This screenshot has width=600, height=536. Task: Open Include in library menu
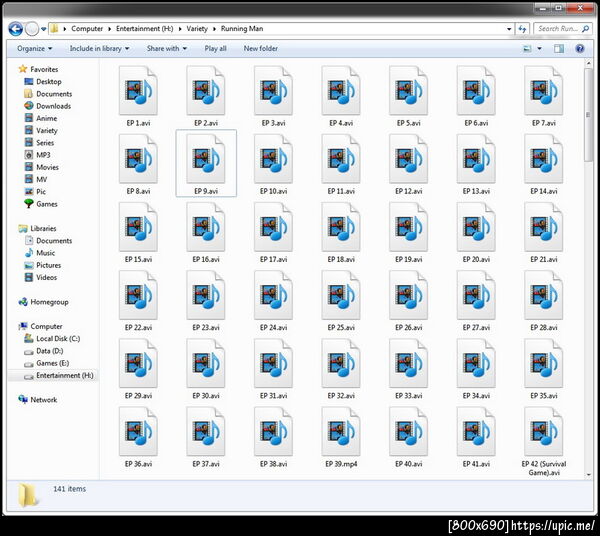pos(99,49)
